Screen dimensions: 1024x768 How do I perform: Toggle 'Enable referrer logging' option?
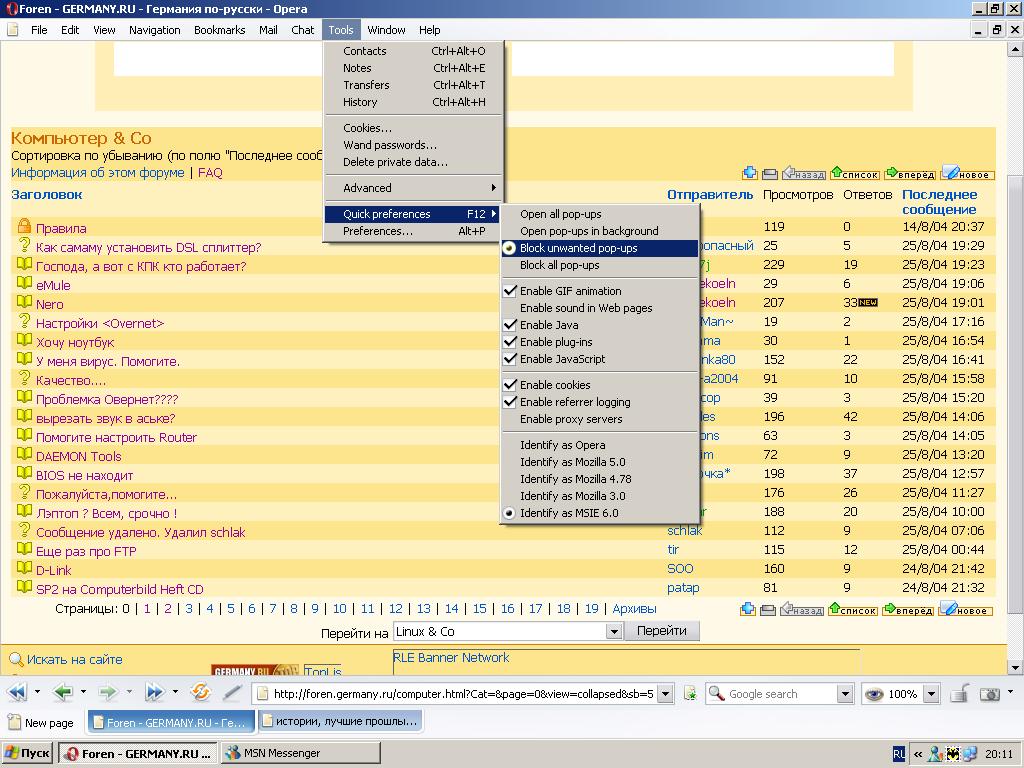(600, 402)
